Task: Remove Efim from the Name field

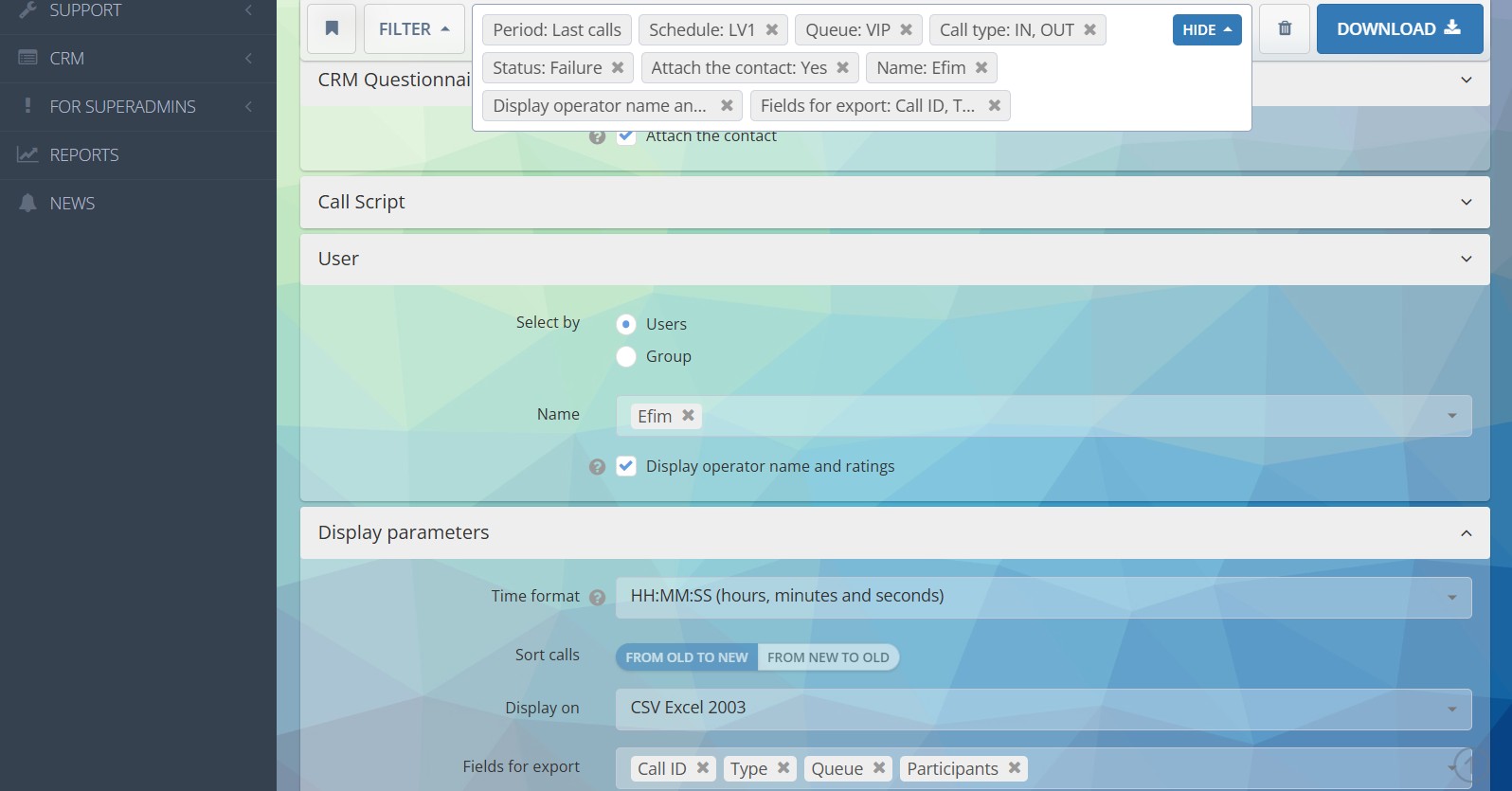Action: coord(689,415)
